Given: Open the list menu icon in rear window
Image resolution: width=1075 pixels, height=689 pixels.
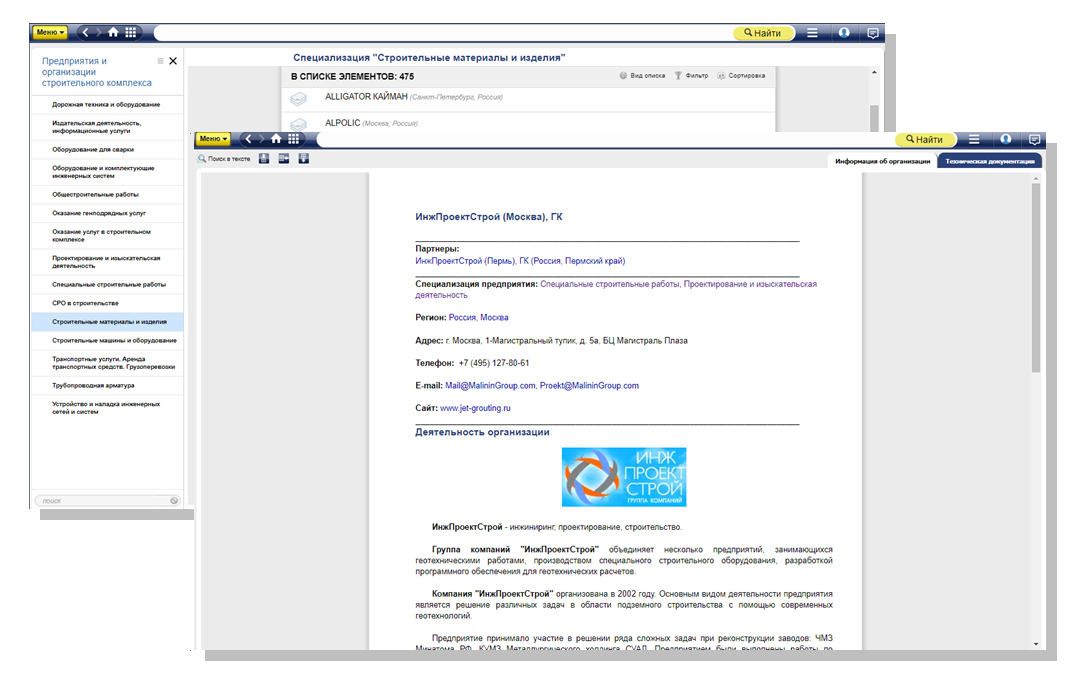Looking at the screenshot, I should coord(812,33).
